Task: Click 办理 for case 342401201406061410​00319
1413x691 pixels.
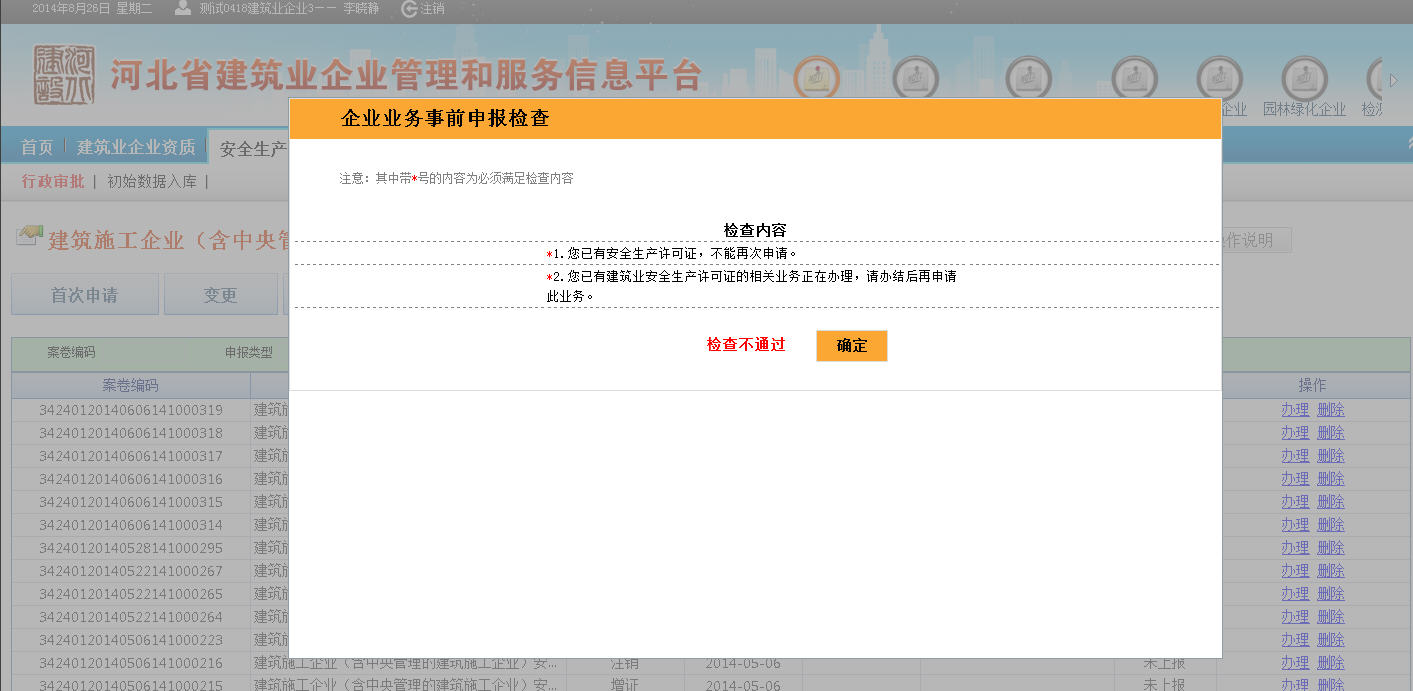Action: pyautogui.click(x=1295, y=410)
